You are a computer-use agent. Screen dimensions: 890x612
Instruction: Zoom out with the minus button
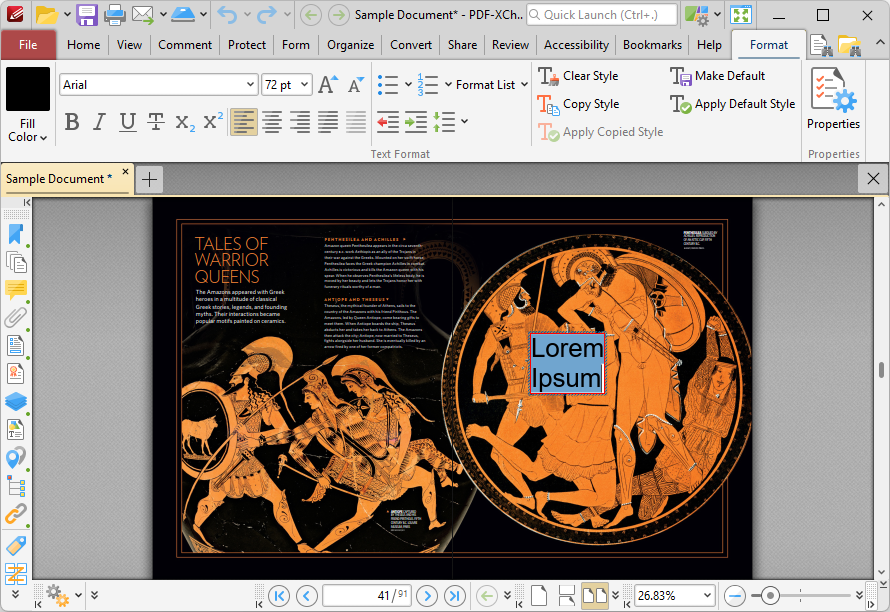(x=734, y=596)
